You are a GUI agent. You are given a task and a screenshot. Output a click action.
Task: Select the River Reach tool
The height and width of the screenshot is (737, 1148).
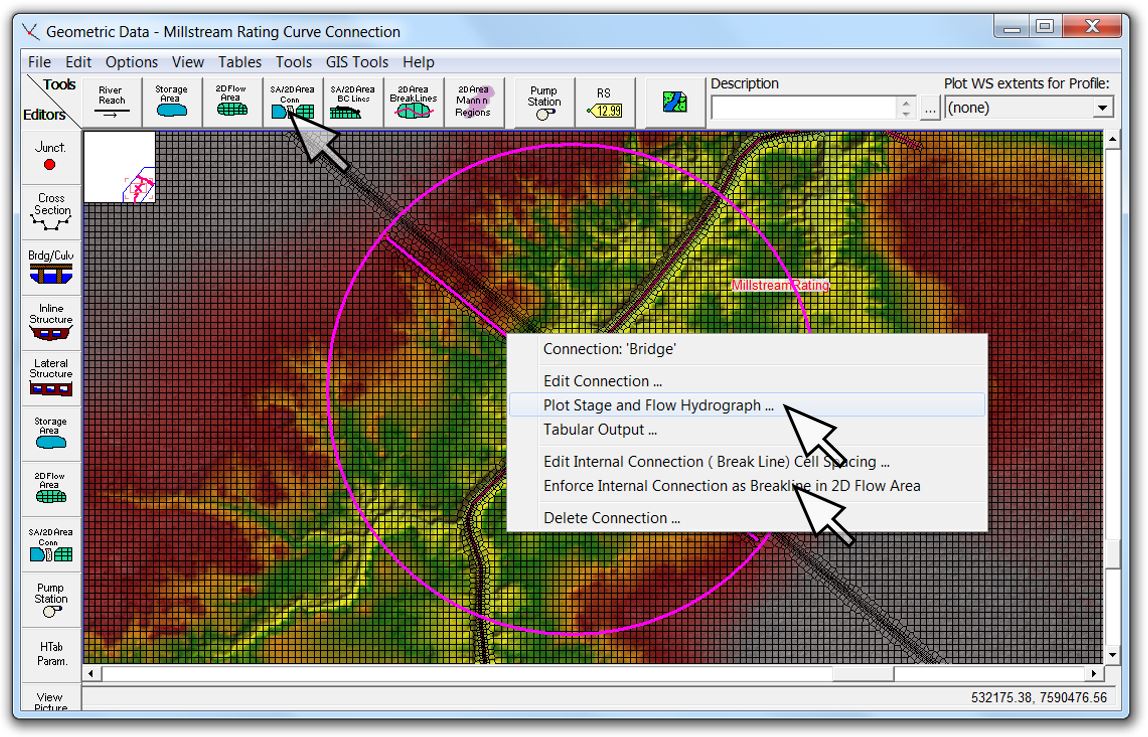(x=112, y=102)
